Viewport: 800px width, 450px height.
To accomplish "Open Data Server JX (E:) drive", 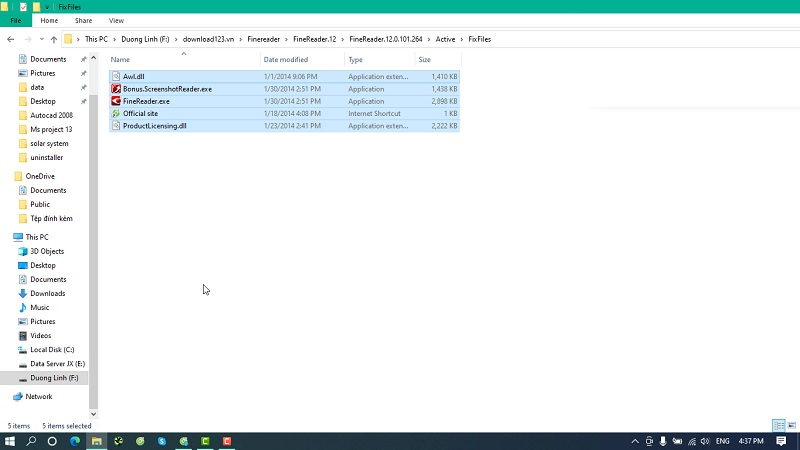I will point(57,364).
